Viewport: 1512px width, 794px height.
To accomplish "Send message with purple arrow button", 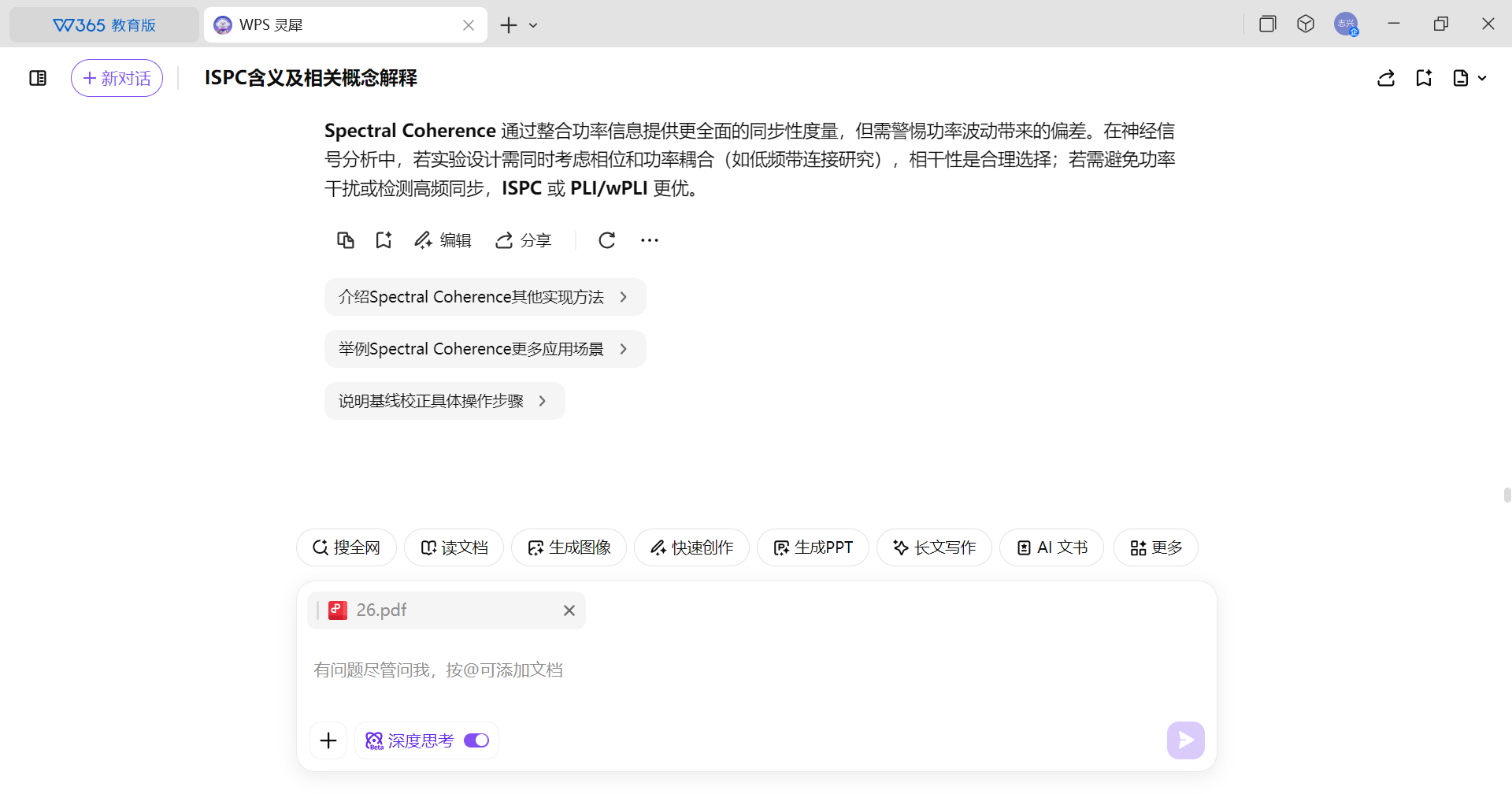I will (1186, 740).
